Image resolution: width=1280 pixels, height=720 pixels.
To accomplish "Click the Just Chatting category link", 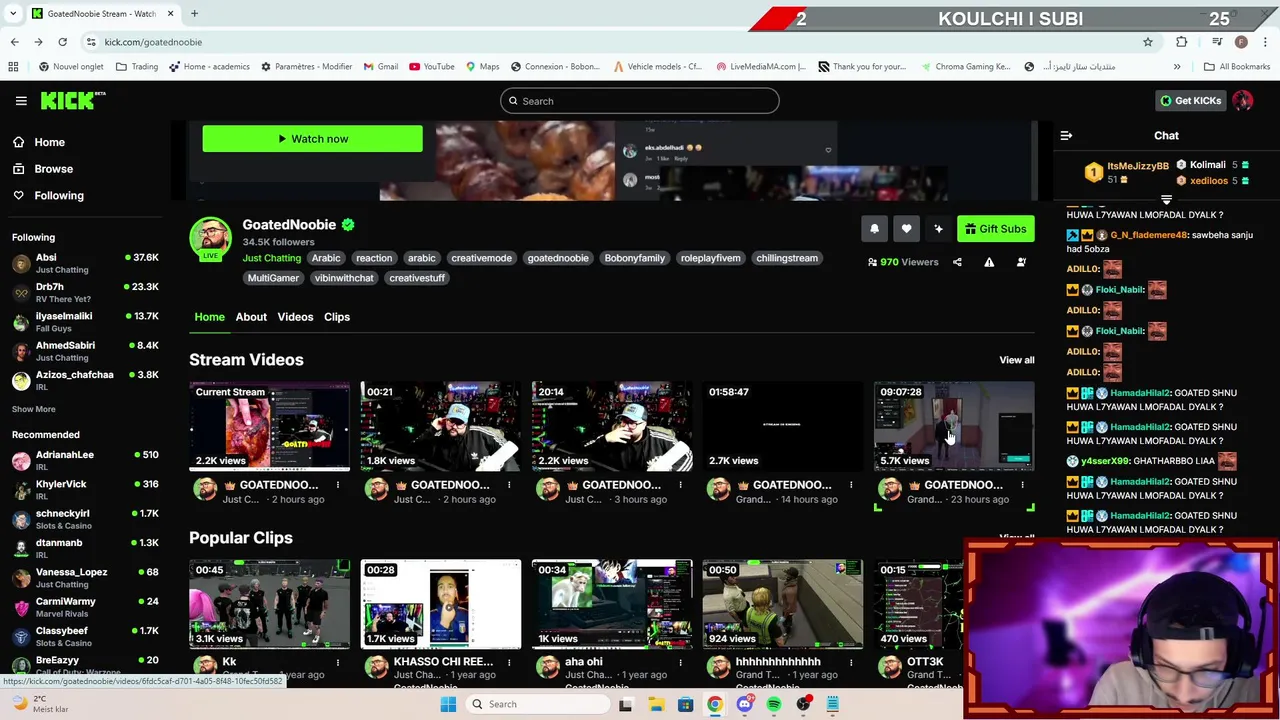I will [272, 258].
